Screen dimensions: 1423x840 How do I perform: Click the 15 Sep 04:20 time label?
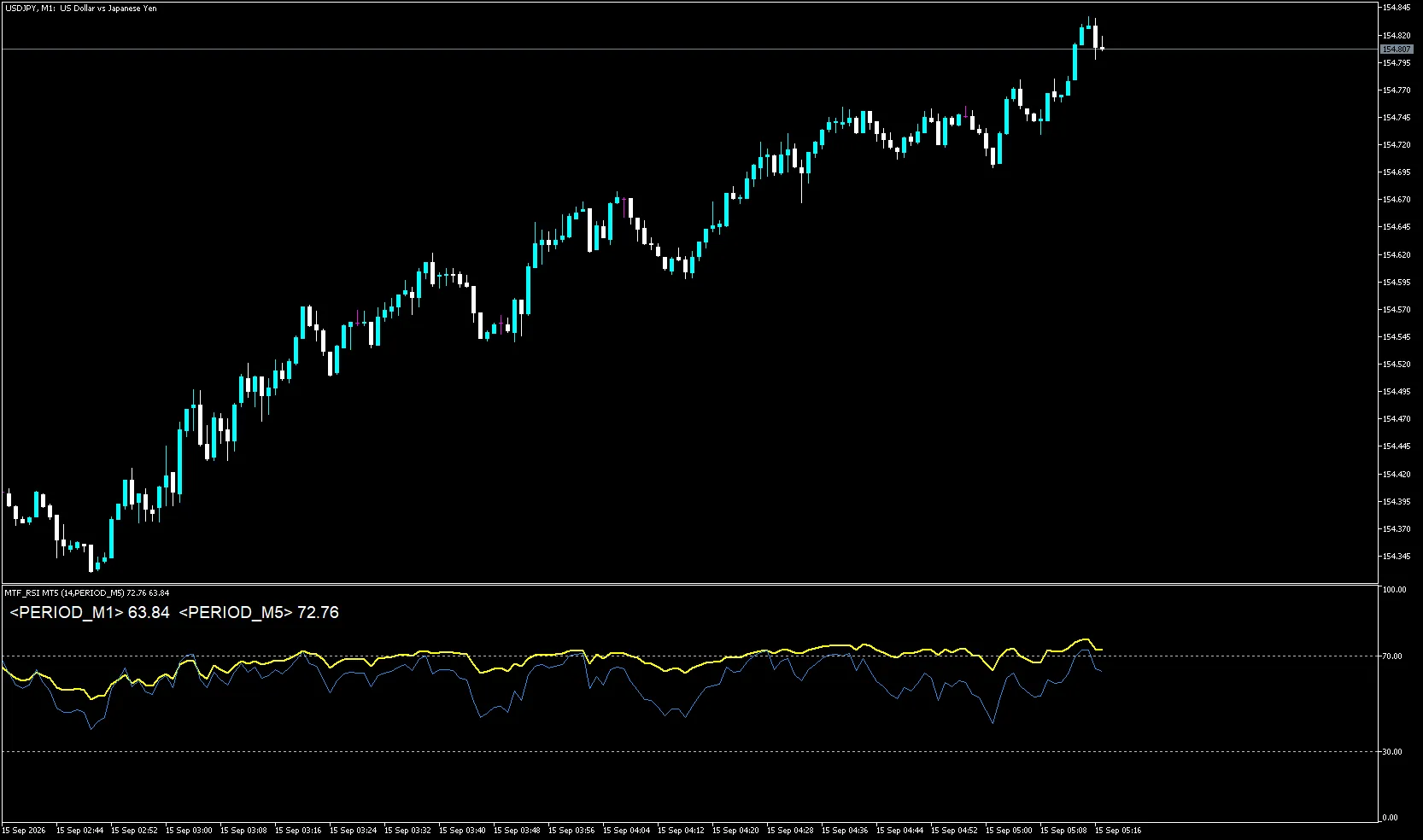coord(735,831)
